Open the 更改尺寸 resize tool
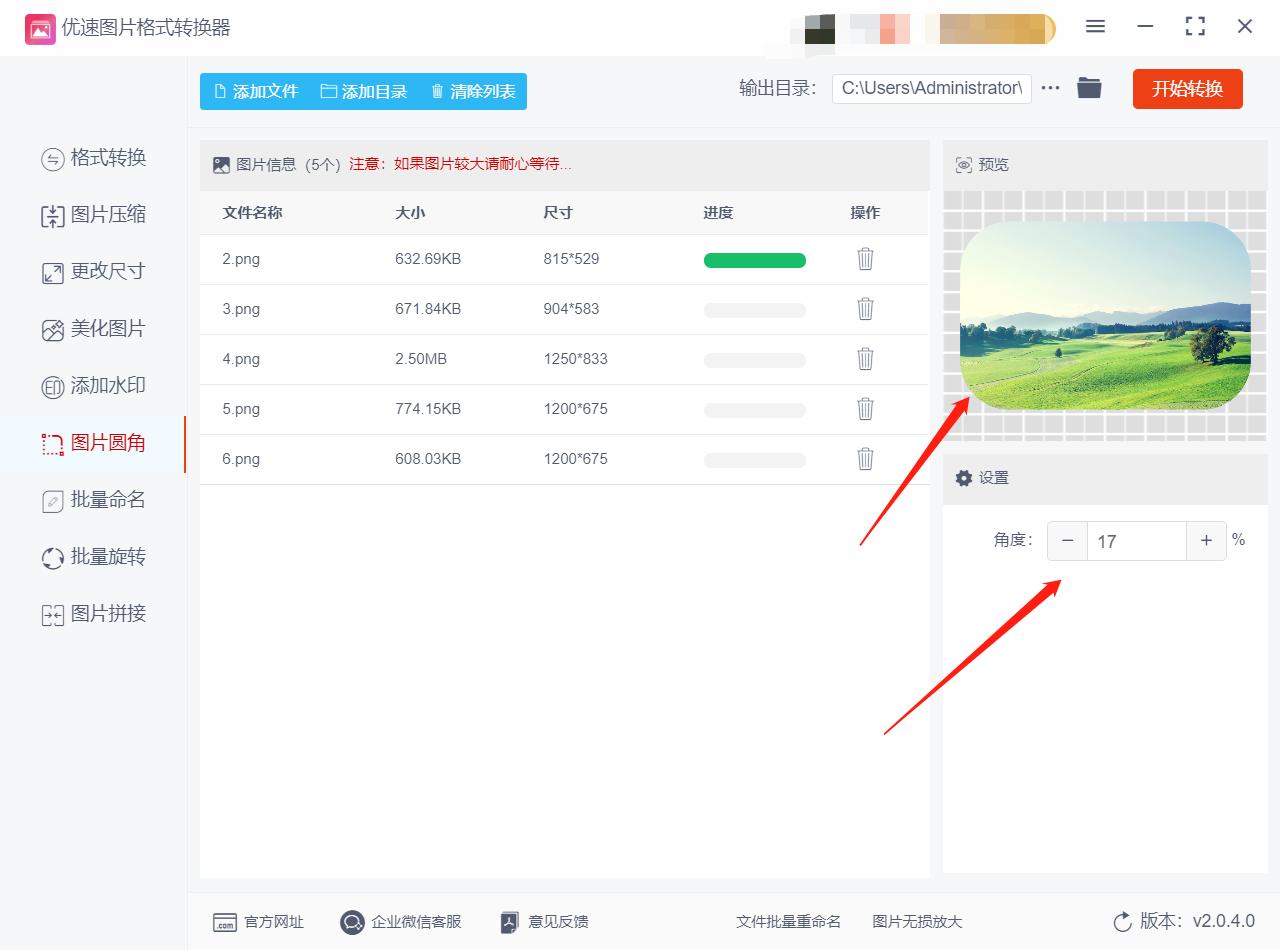Screen dimensions: 1280x950 point(95,272)
